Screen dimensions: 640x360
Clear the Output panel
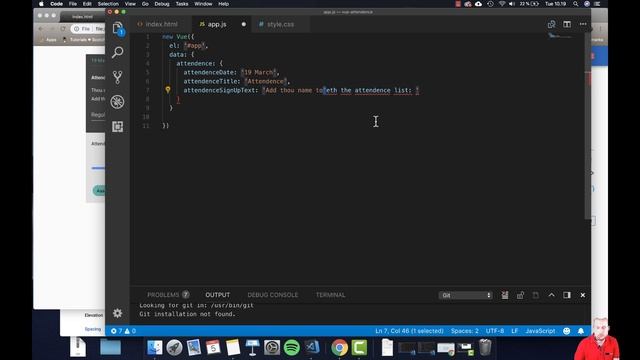505,295
